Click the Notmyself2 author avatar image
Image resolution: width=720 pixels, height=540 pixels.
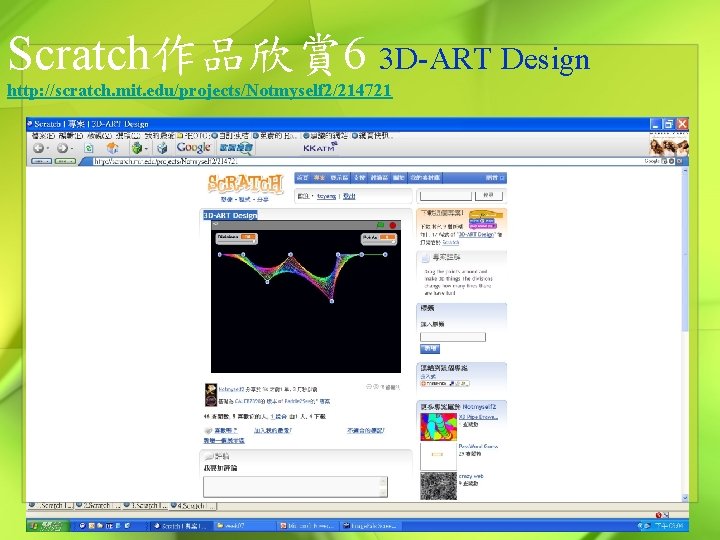(211, 395)
